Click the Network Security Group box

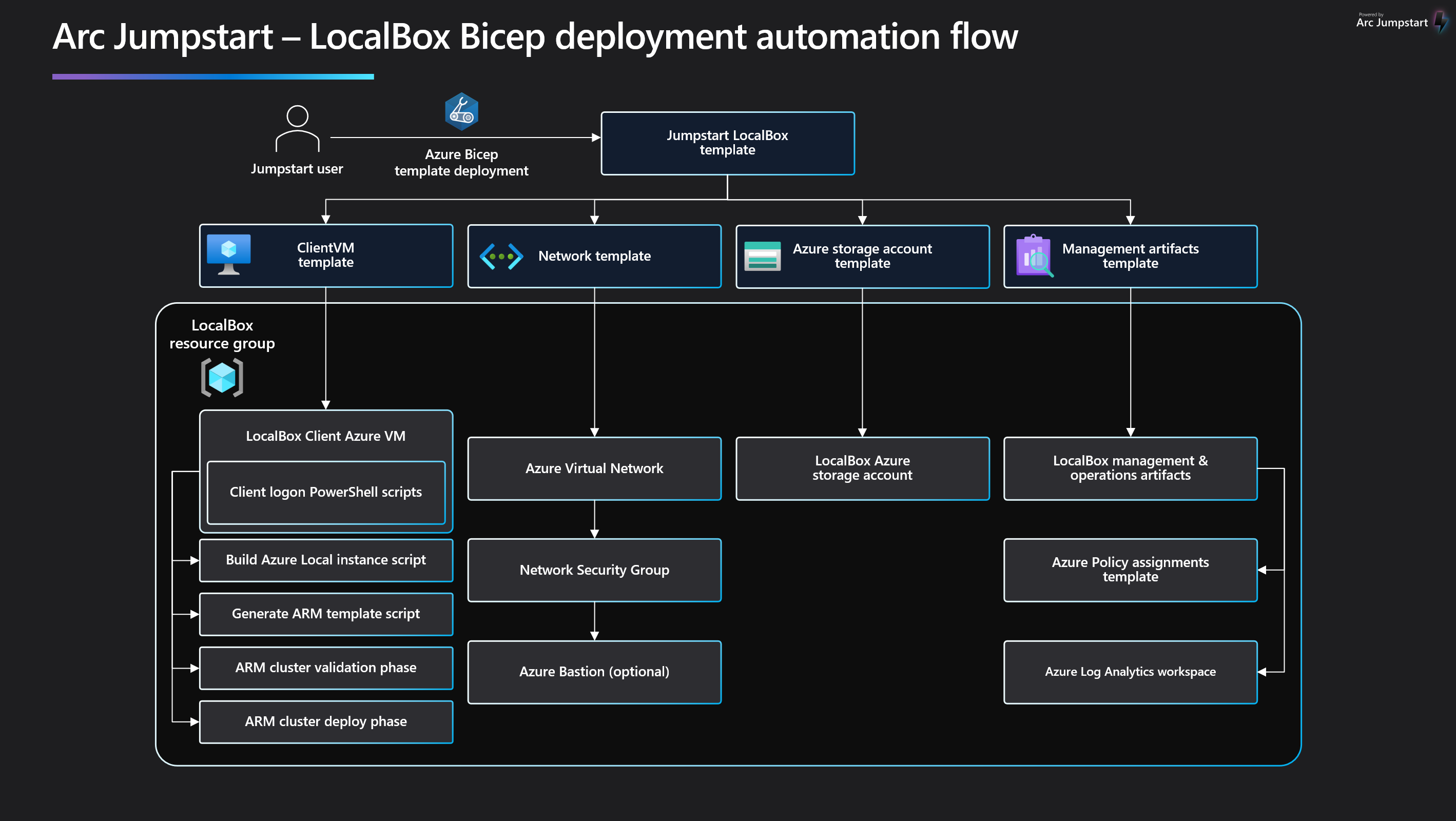coord(594,570)
